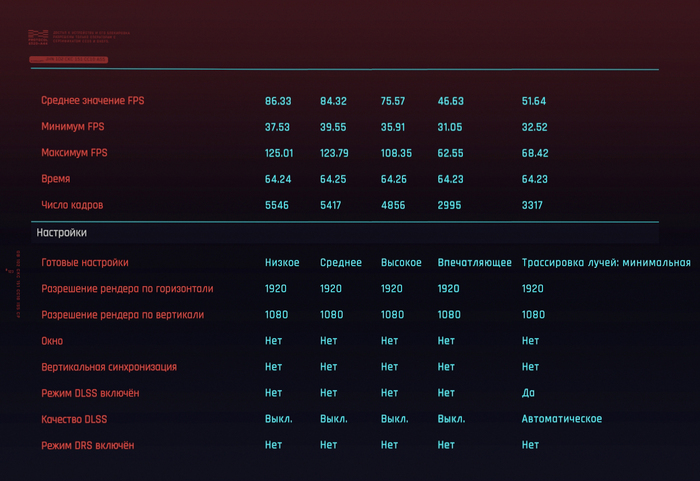Screen dimensions: 700x481
Task: Click Нет for Окно in Низкое column
Action: (x=273, y=341)
